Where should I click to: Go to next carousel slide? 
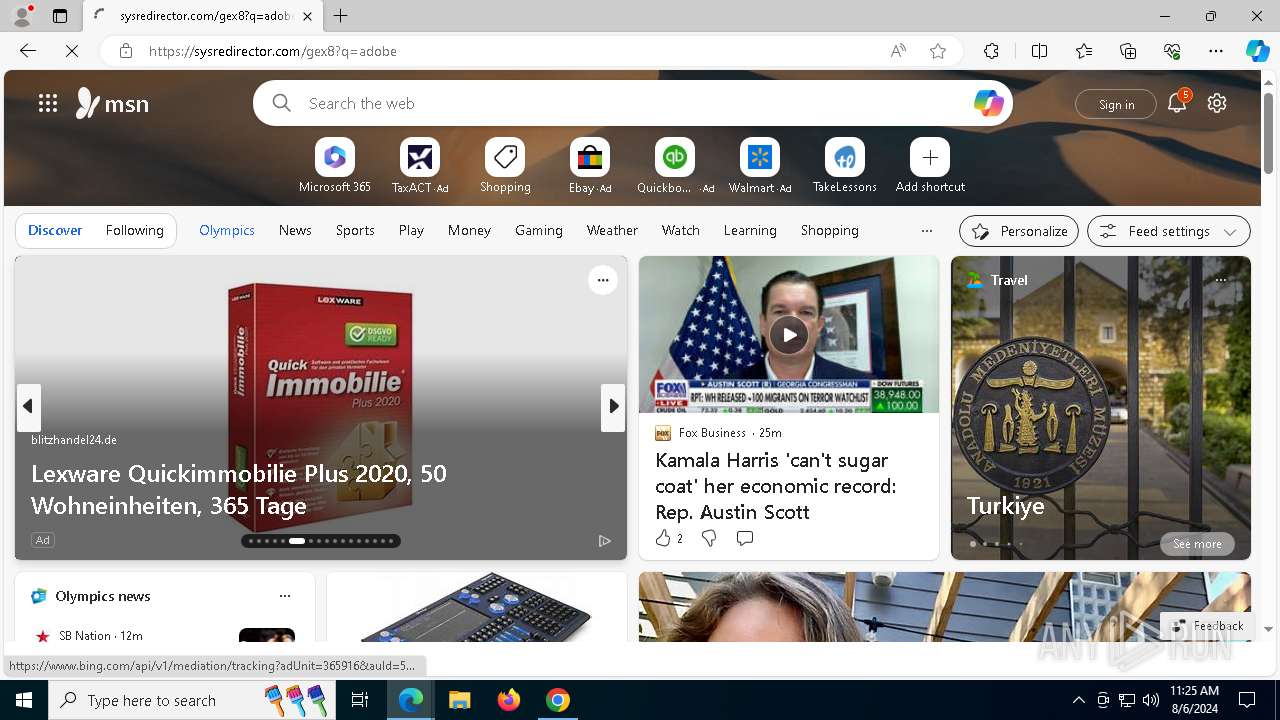point(613,407)
